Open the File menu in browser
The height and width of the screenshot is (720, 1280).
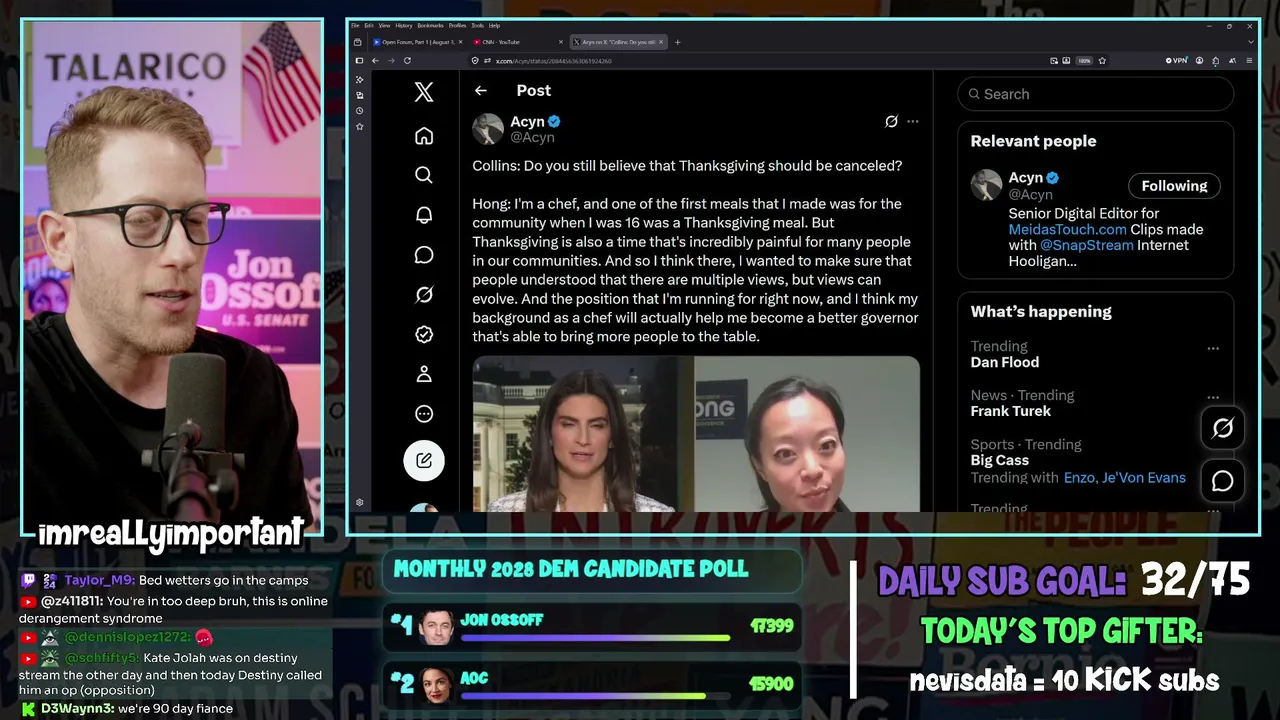355,25
